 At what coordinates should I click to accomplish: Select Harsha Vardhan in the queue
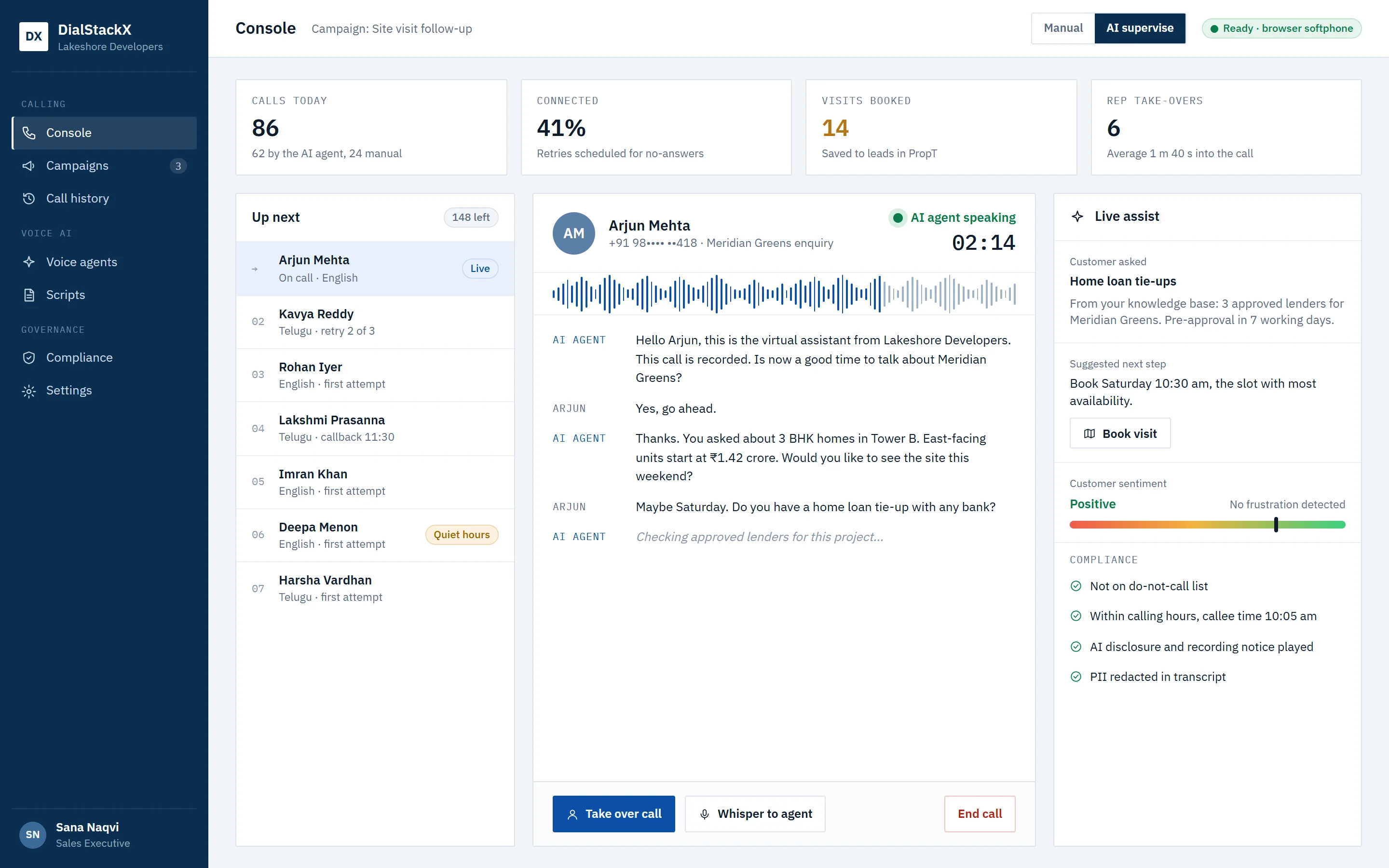click(x=375, y=588)
